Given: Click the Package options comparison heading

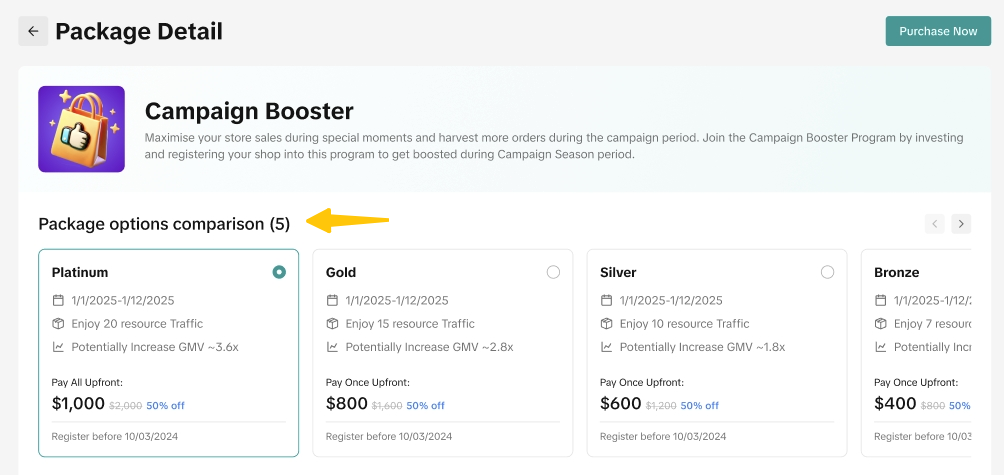Looking at the screenshot, I should 164,224.
